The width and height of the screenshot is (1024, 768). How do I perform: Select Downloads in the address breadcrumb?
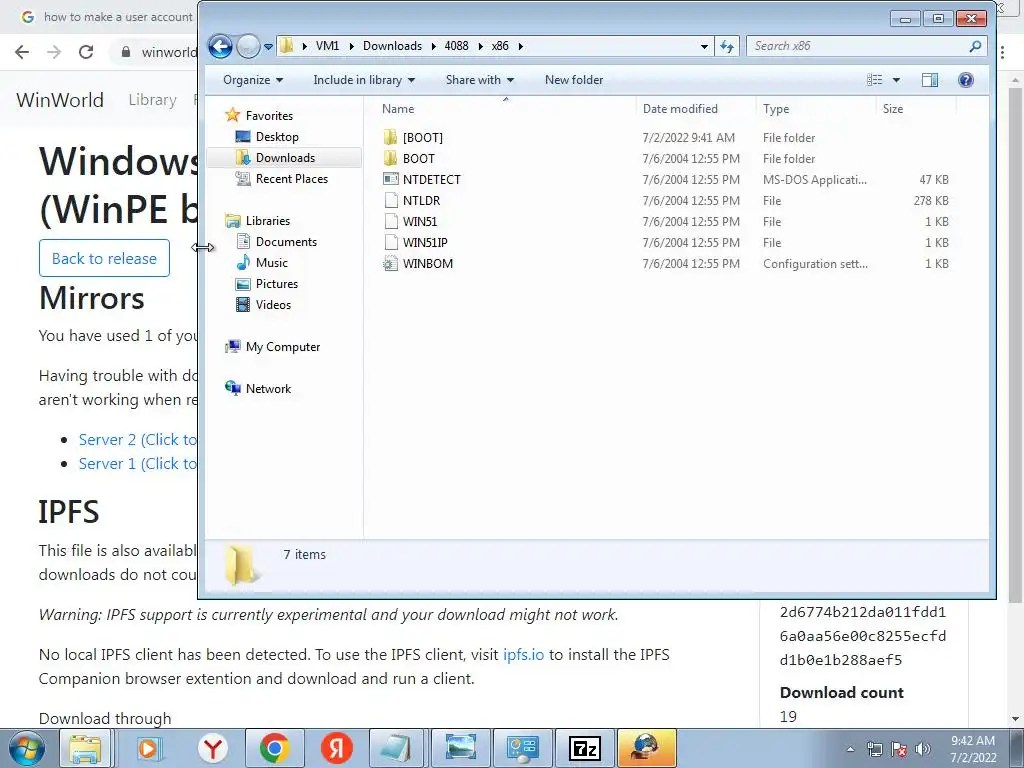pos(392,46)
